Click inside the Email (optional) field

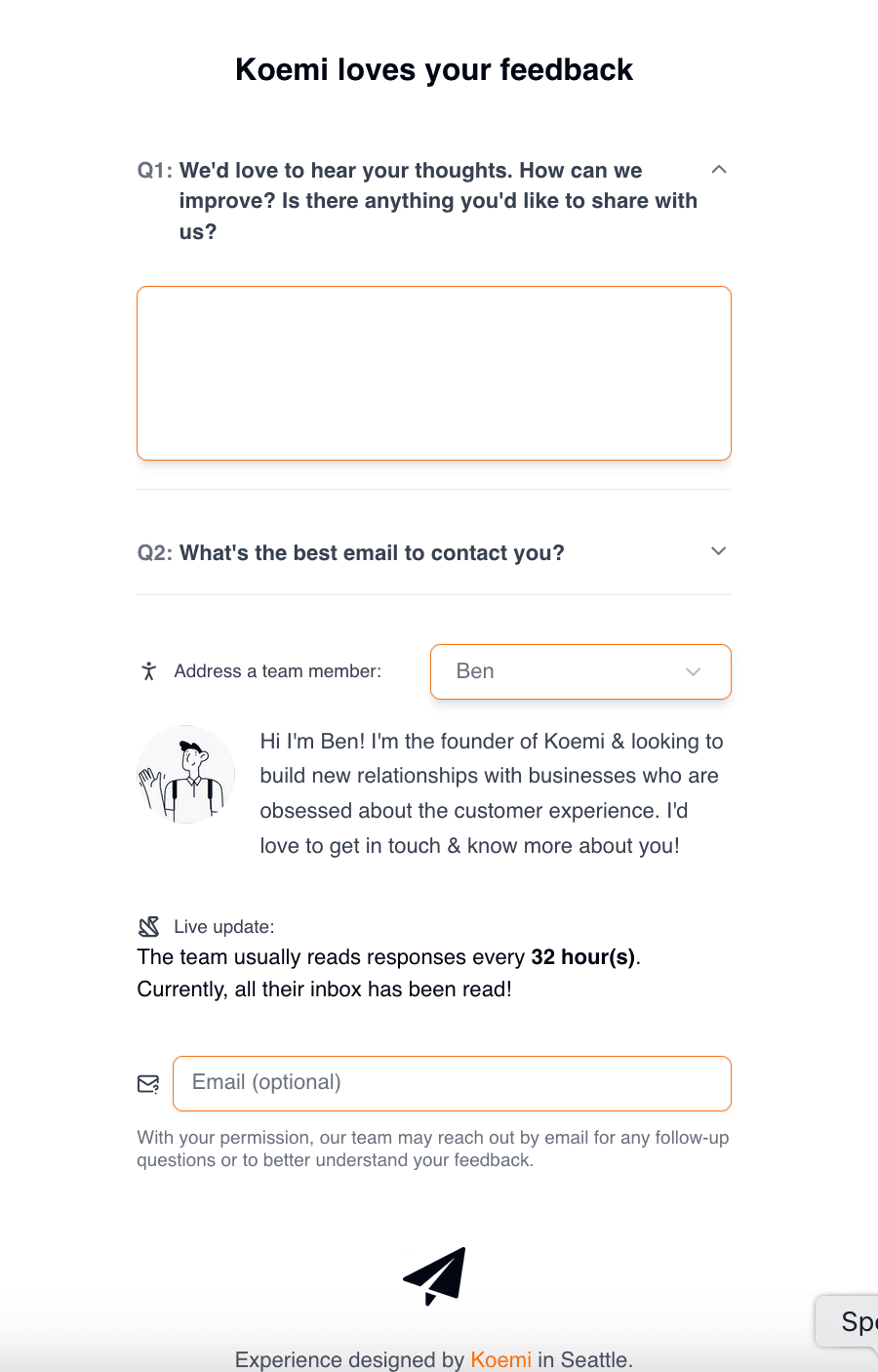pos(452,1083)
